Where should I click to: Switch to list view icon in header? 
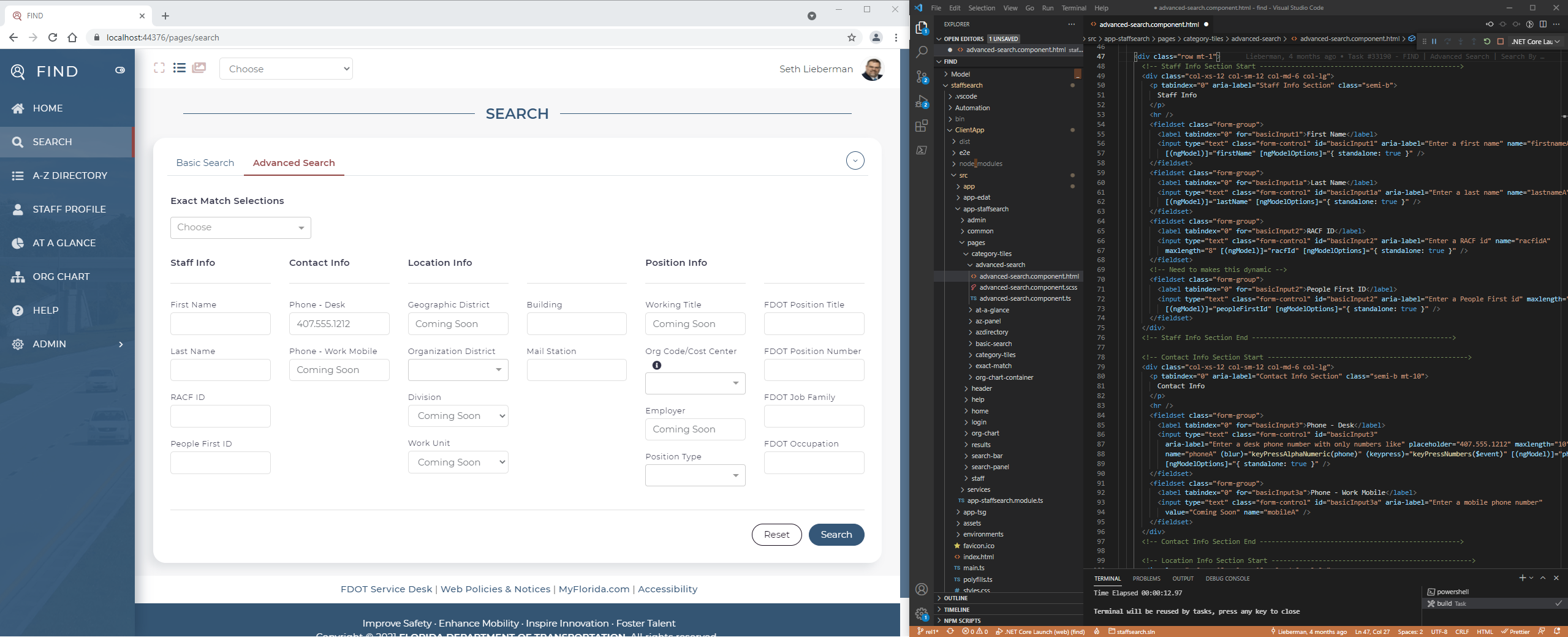point(179,68)
